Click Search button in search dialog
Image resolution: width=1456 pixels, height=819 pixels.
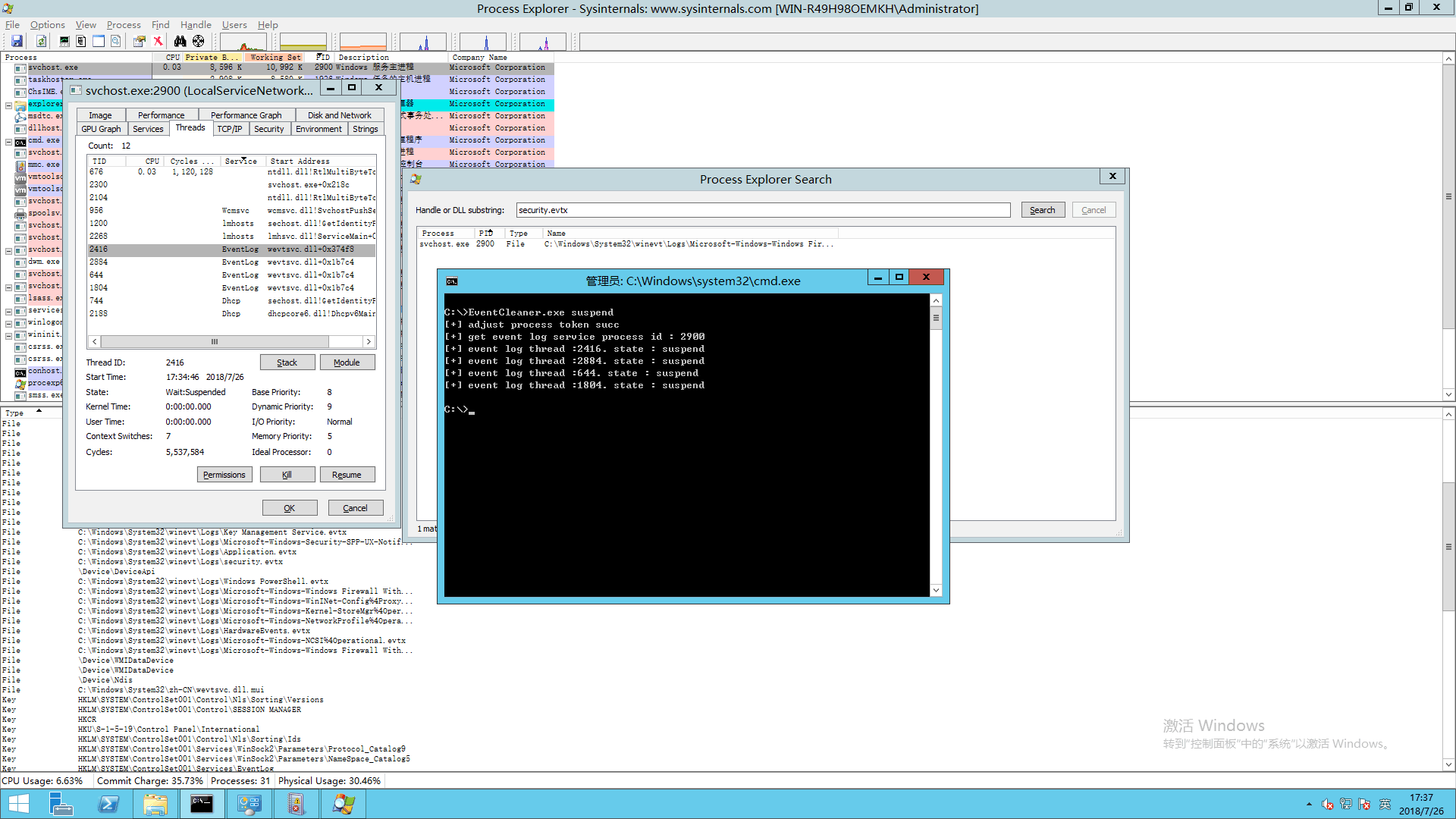point(1042,210)
